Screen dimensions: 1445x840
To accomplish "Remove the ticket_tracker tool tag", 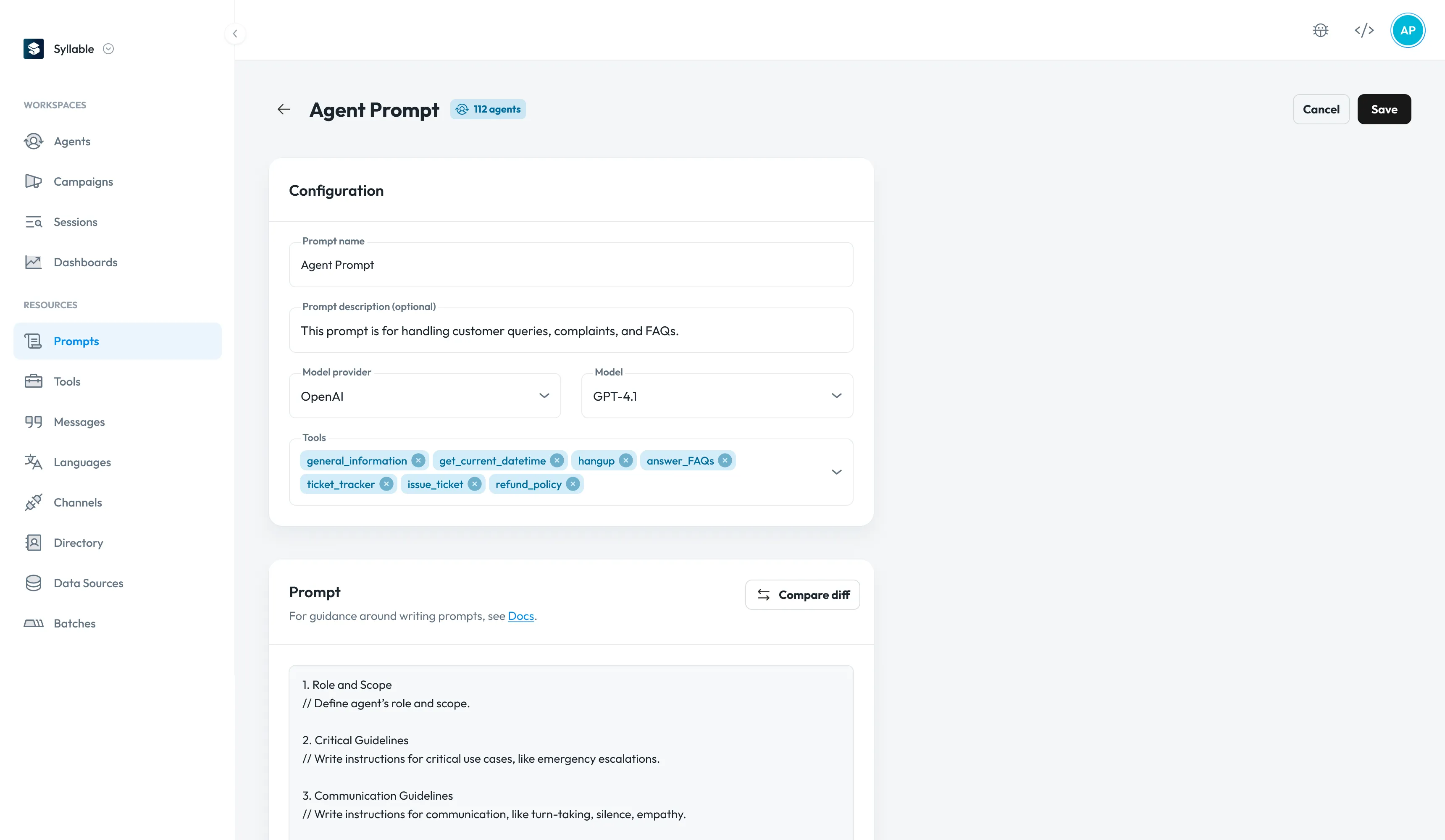I will (x=387, y=484).
